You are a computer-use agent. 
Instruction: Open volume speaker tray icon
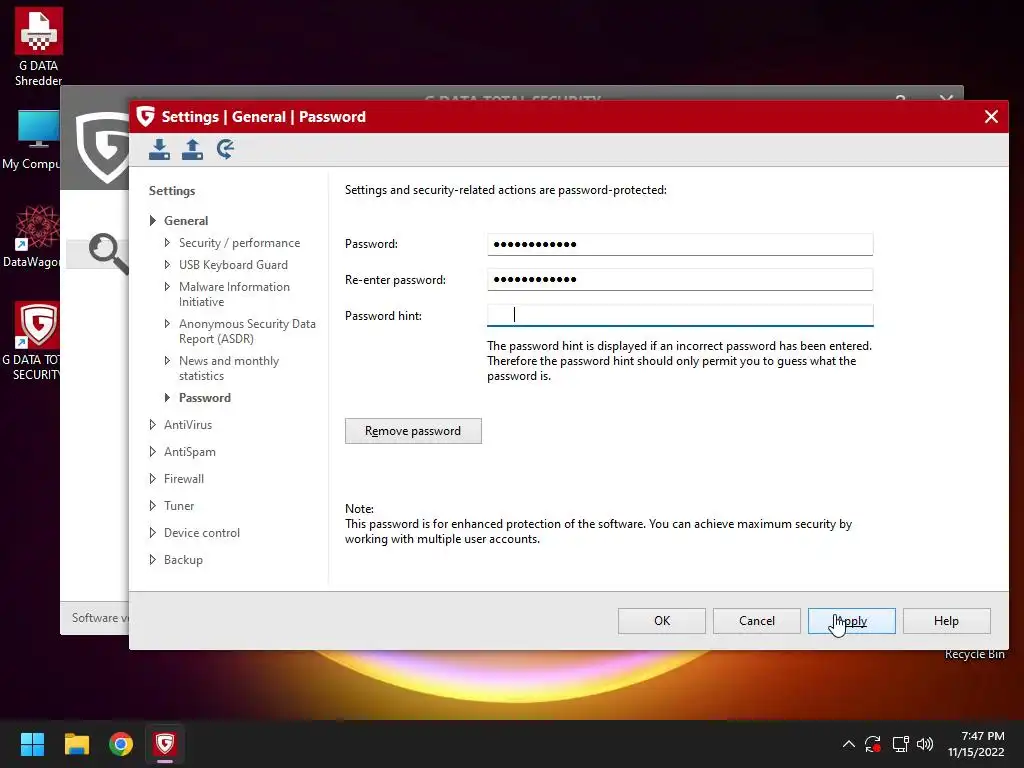point(925,744)
